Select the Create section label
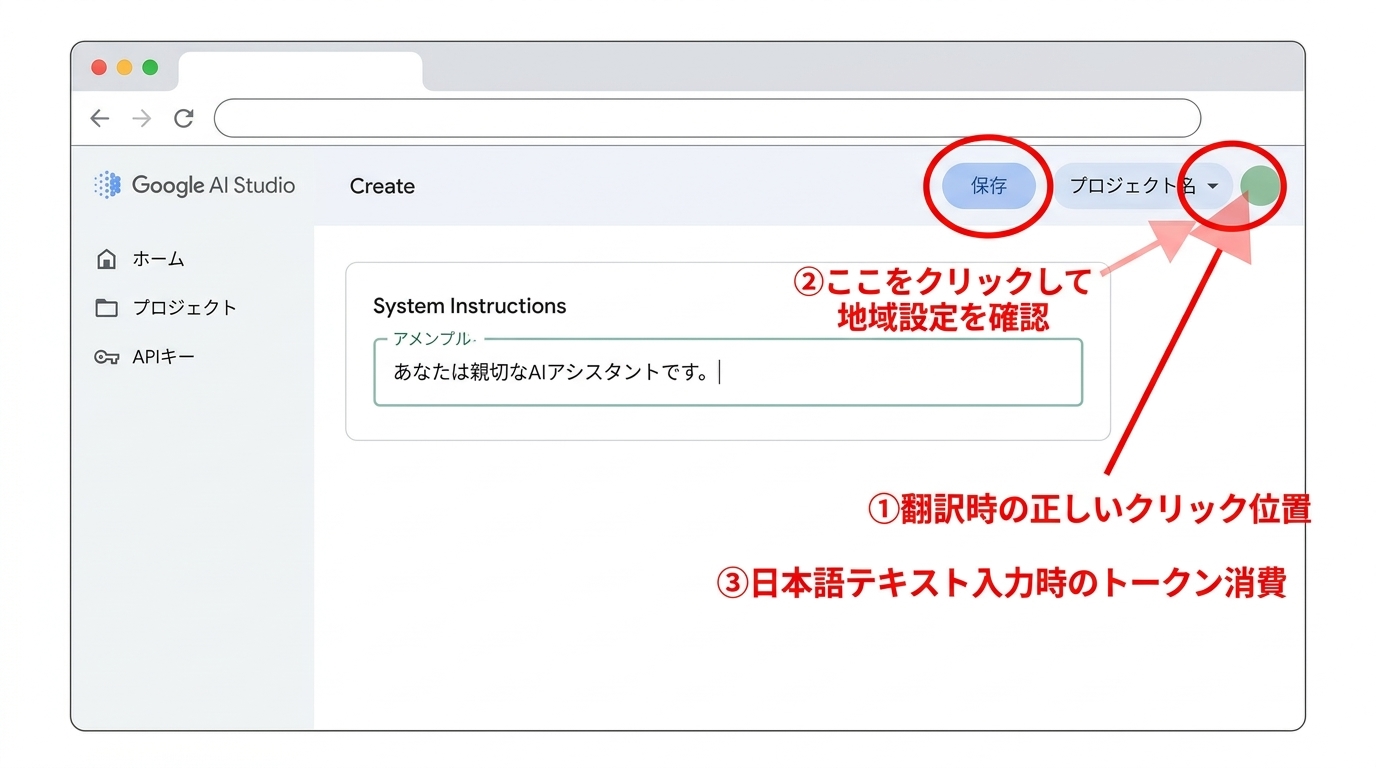This screenshot has width=1376, height=768. [381, 186]
